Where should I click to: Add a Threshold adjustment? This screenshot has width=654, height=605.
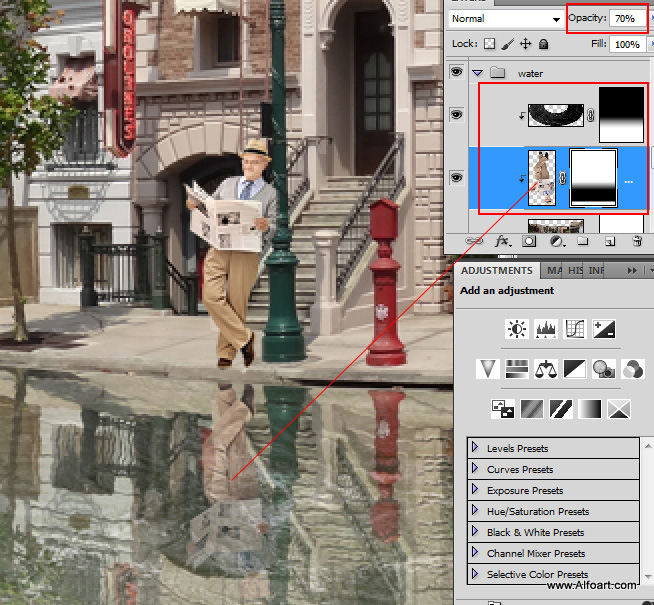pos(561,409)
